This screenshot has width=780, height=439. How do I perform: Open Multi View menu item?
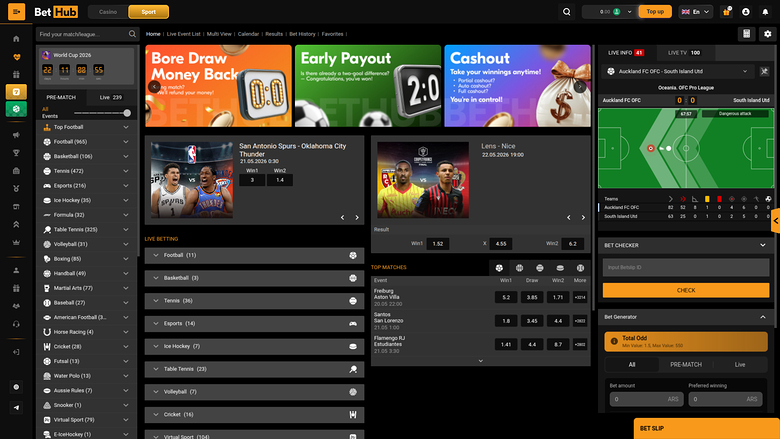point(219,34)
